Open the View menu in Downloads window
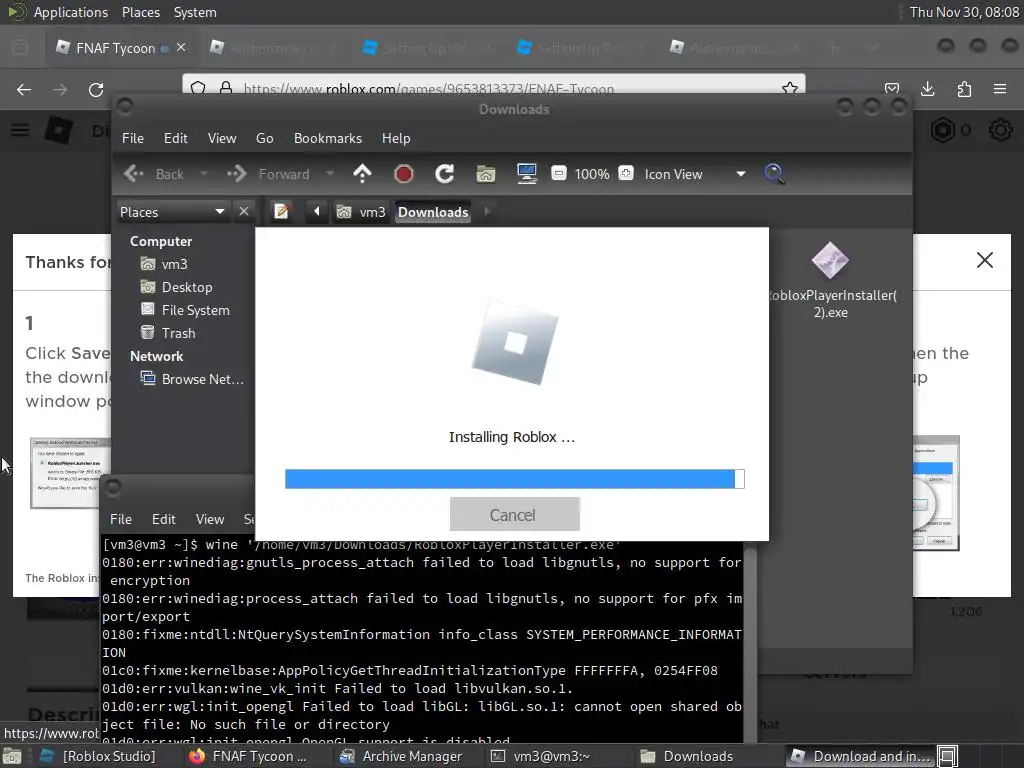This screenshot has height=768, width=1024. (222, 138)
